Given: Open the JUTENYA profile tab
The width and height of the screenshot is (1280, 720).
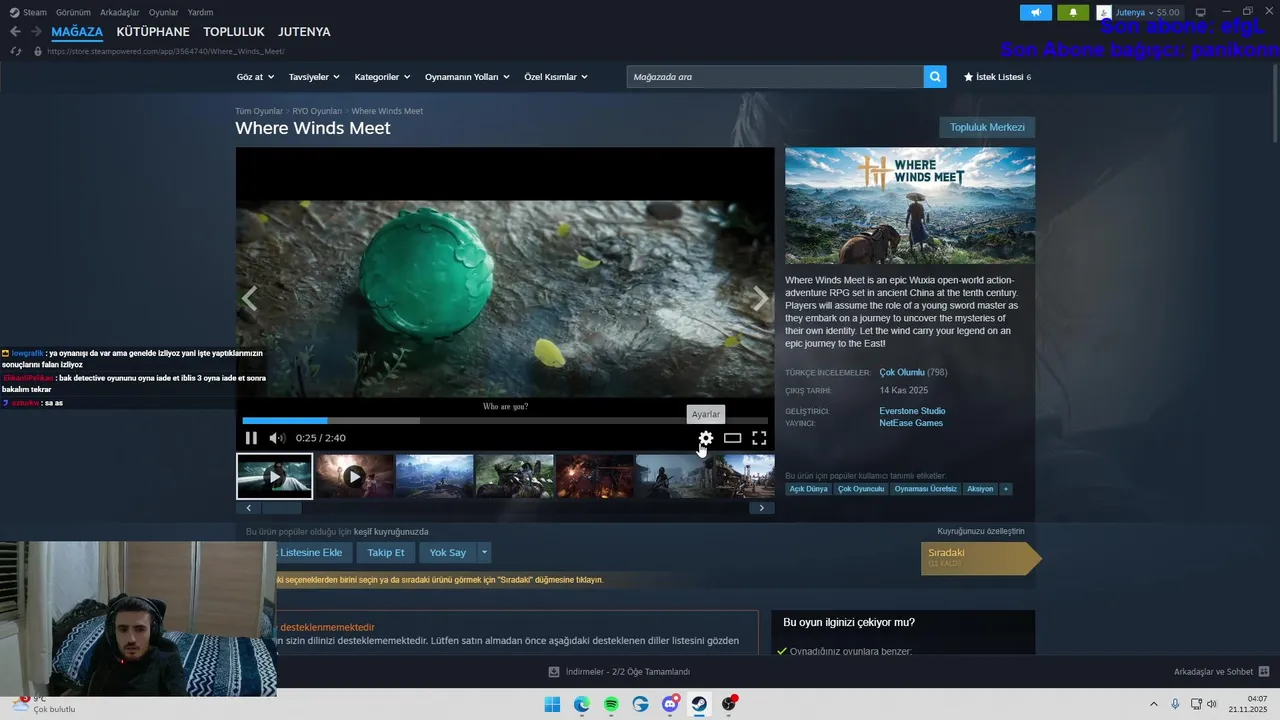Looking at the screenshot, I should 304,32.
